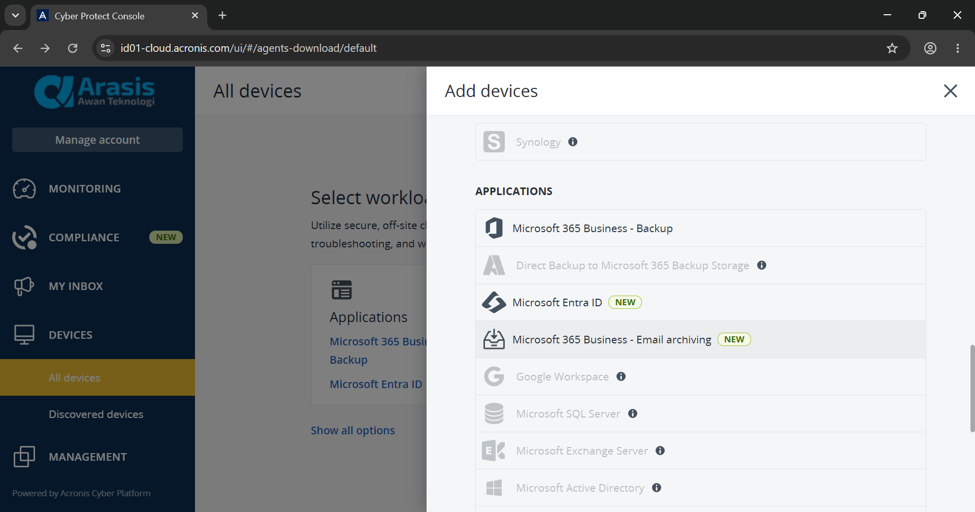Reload the browser page
The height and width of the screenshot is (512, 975).
coord(73,48)
